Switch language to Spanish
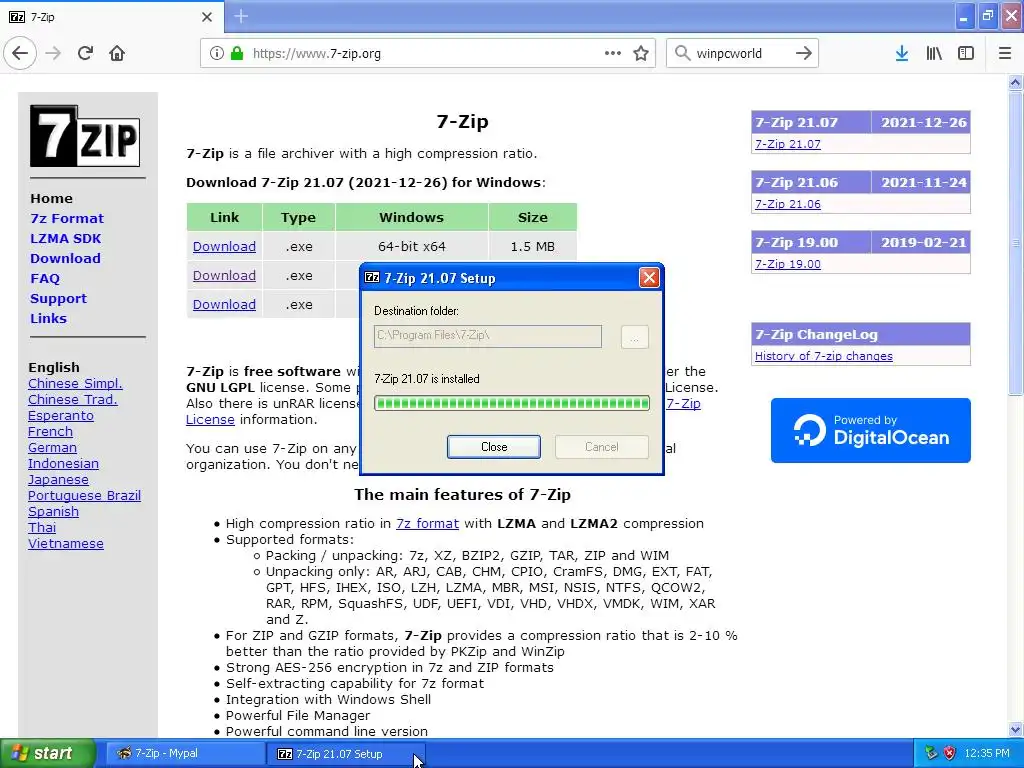This screenshot has width=1024, height=768. (x=54, y=511)
